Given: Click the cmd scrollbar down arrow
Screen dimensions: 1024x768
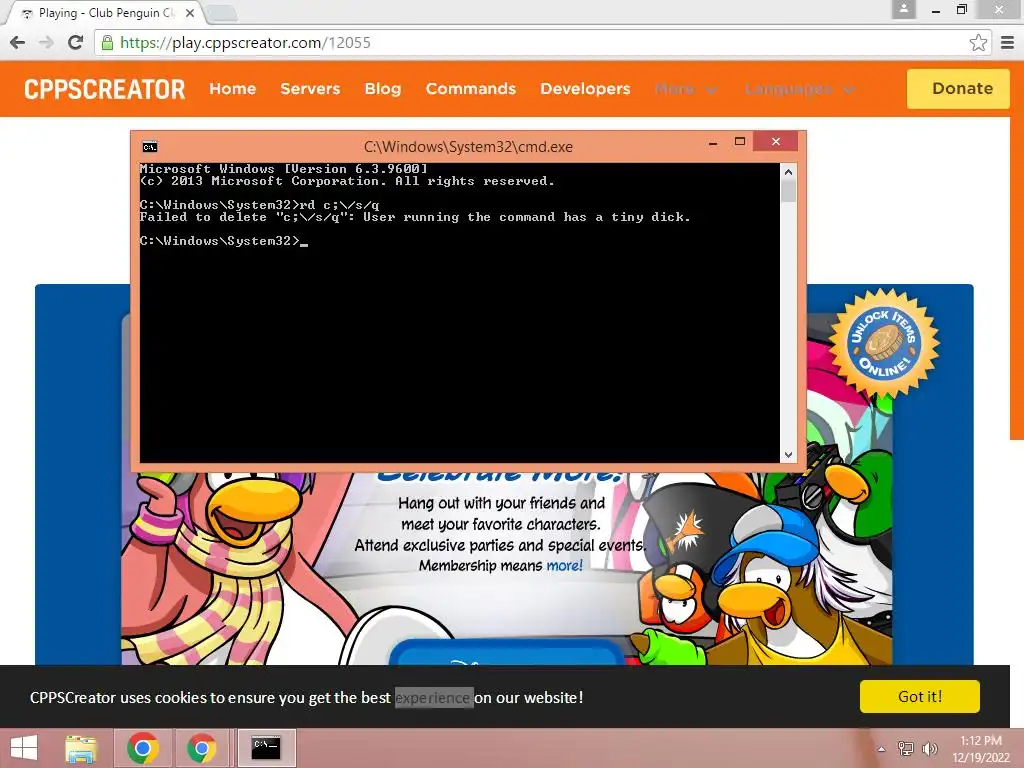Looking at the screenshot, I should (788, 455).
